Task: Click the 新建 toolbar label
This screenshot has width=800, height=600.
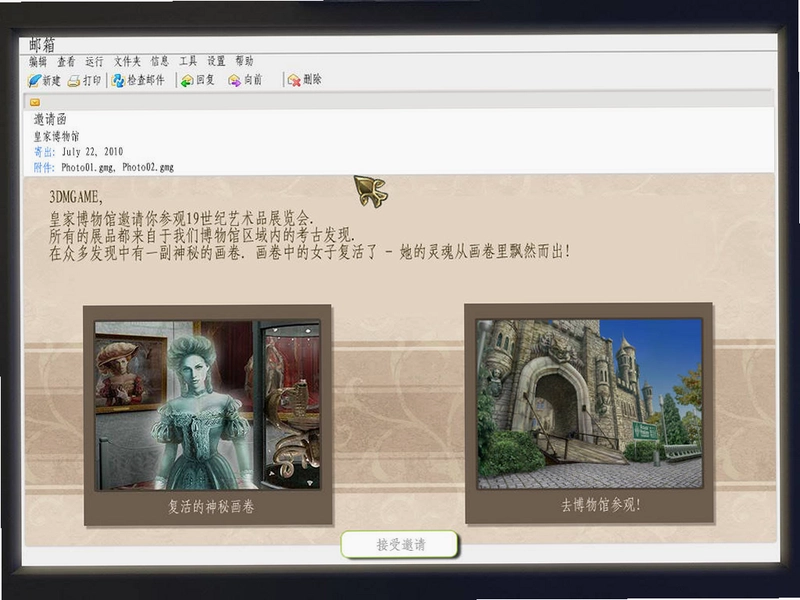Action: (x=52, y=81)
